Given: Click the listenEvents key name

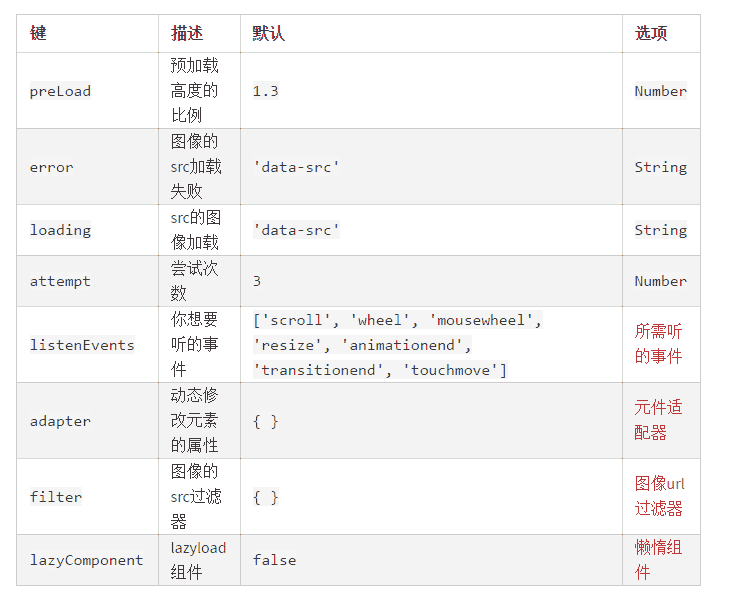Looking at the screenshot, I should (x=82, y=345).
